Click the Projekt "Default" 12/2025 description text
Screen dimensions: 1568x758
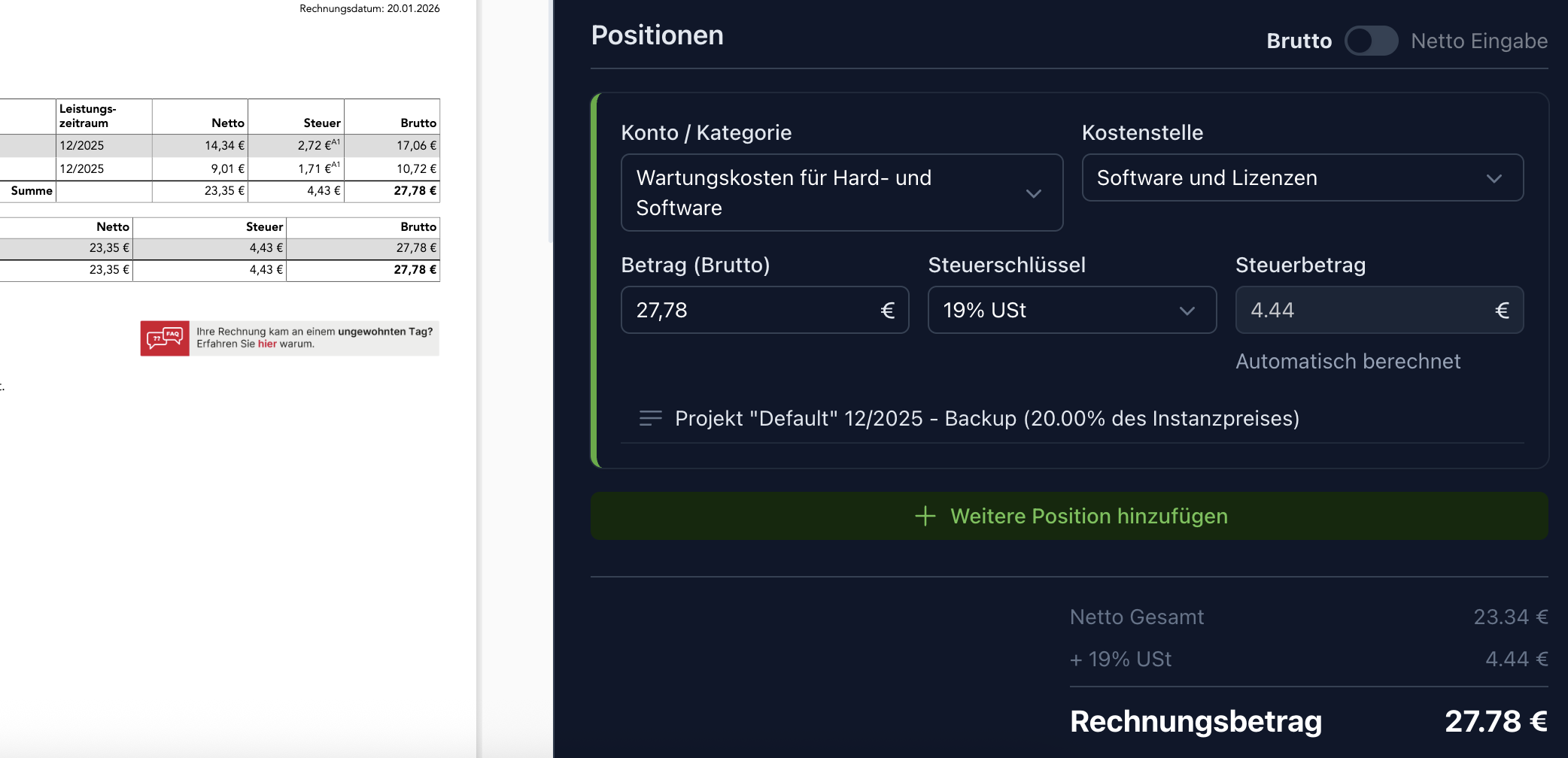(x=986, y=418)
